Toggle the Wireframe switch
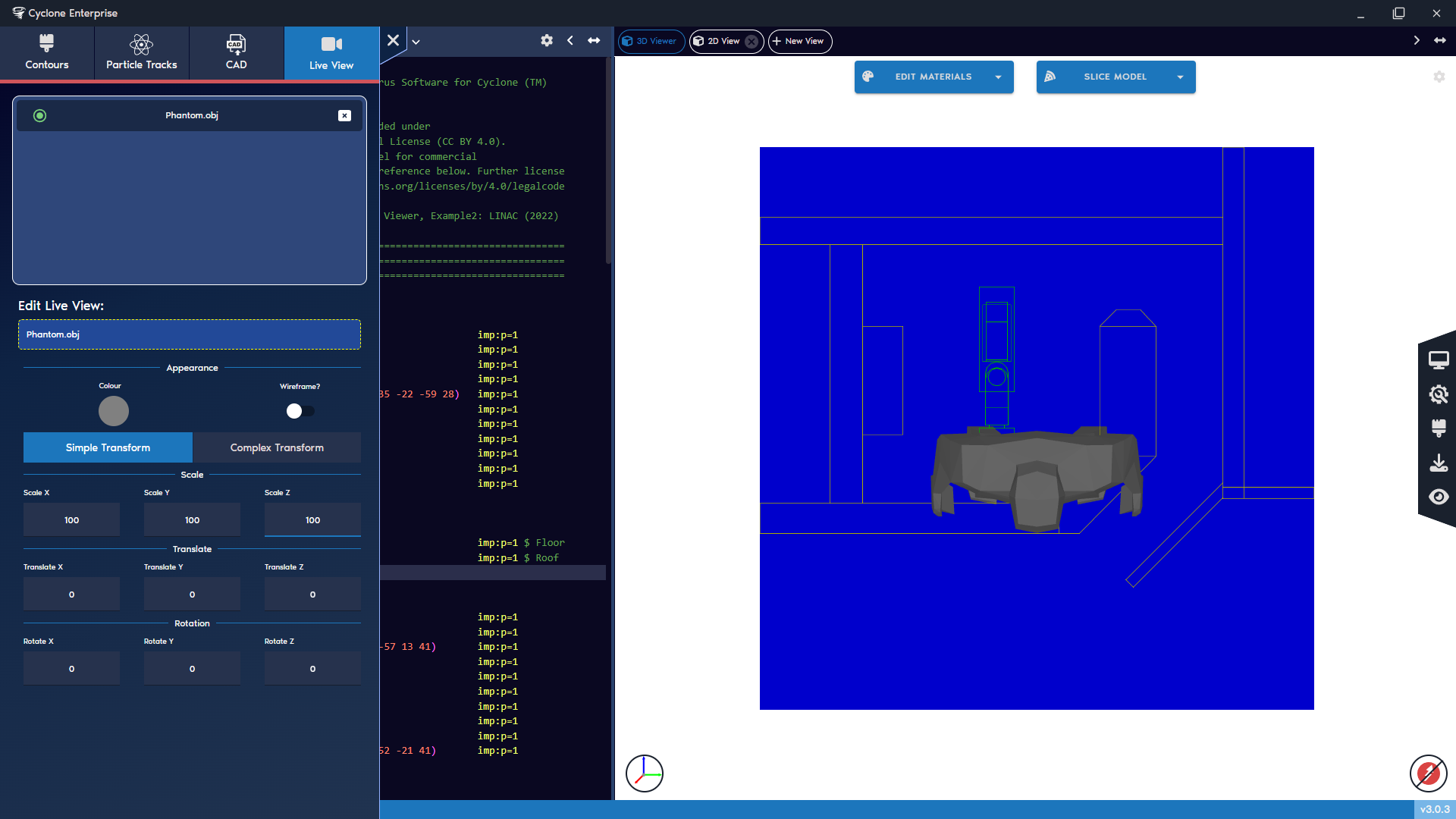1456x819 pixels. coord(300,411)
